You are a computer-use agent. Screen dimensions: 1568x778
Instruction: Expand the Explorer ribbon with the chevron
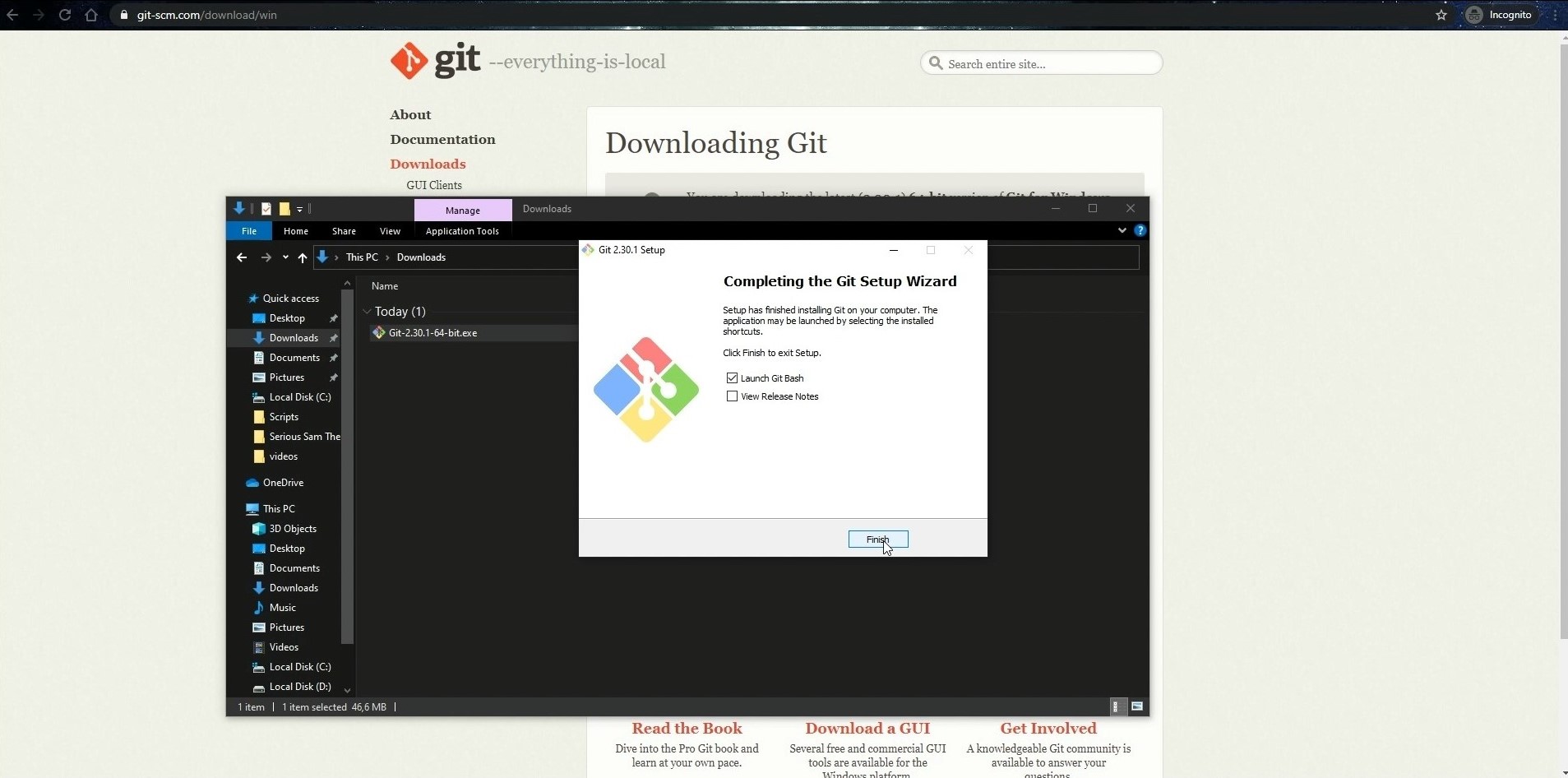[x=1122, y=230]
